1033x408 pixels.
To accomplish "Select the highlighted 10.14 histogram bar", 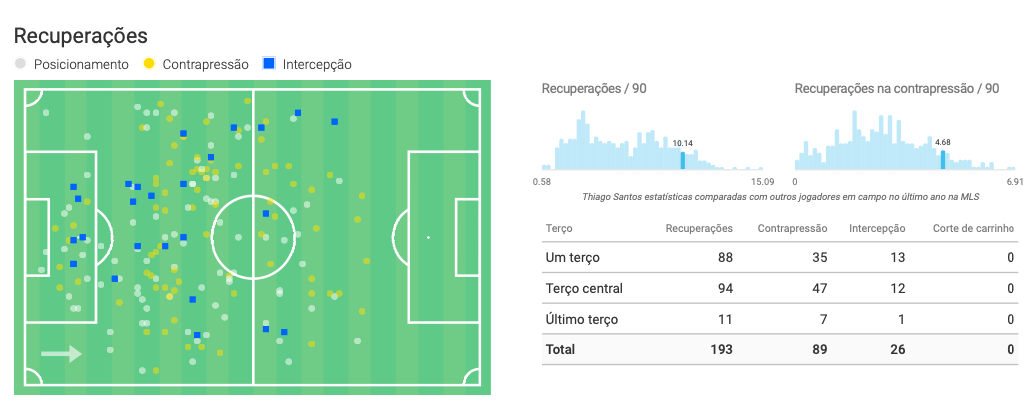I will pos(683,161).
